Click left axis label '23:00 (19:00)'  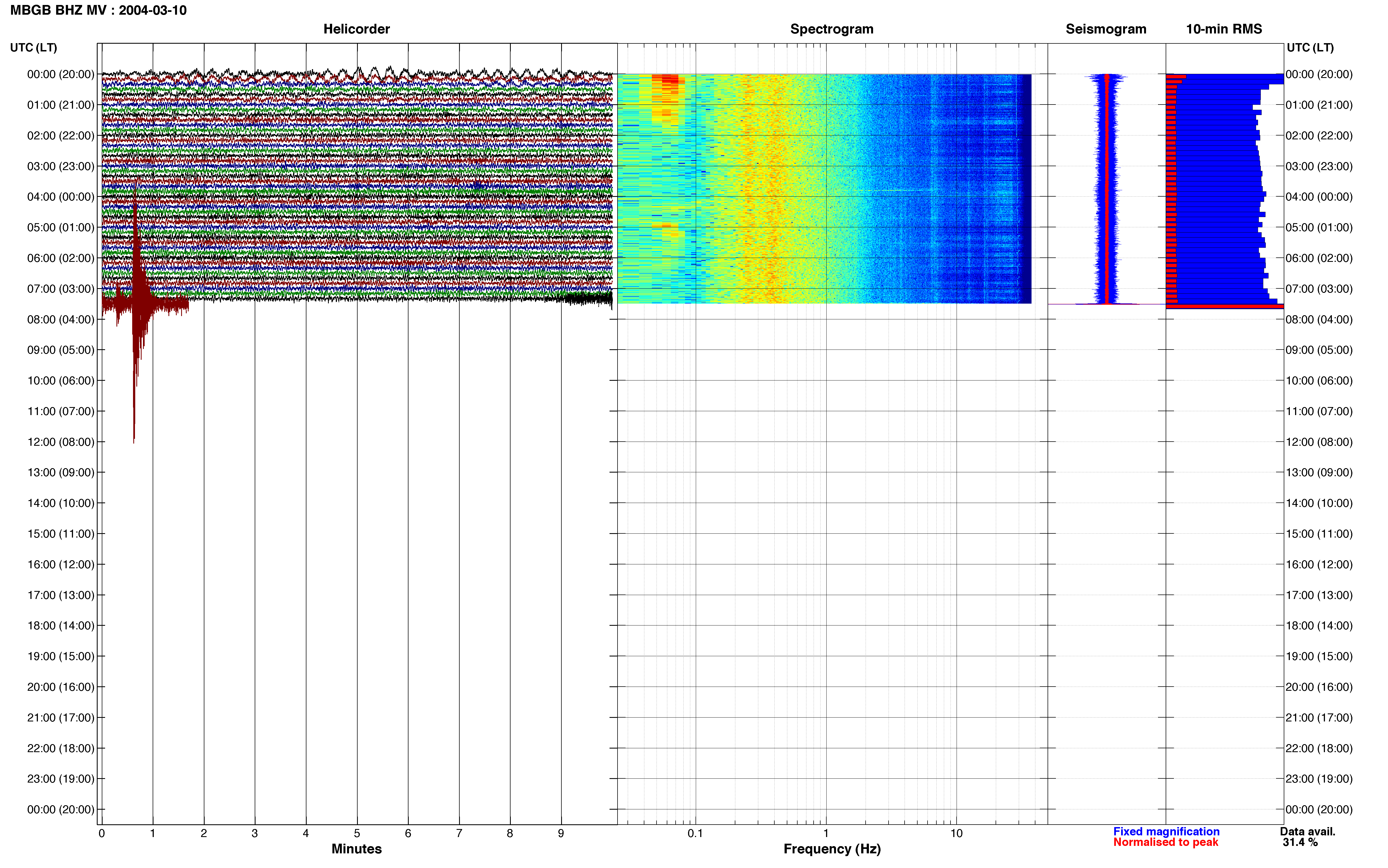click(x=60, y=779)
